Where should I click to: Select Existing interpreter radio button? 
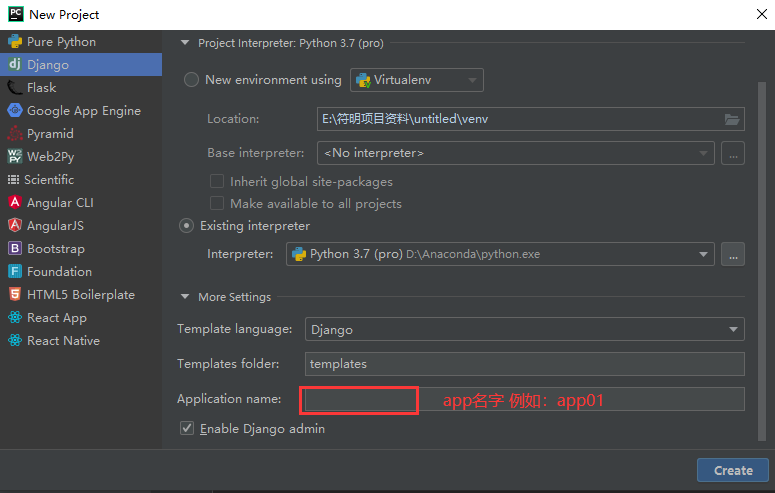pyautogui.click(x=186, y=226)
